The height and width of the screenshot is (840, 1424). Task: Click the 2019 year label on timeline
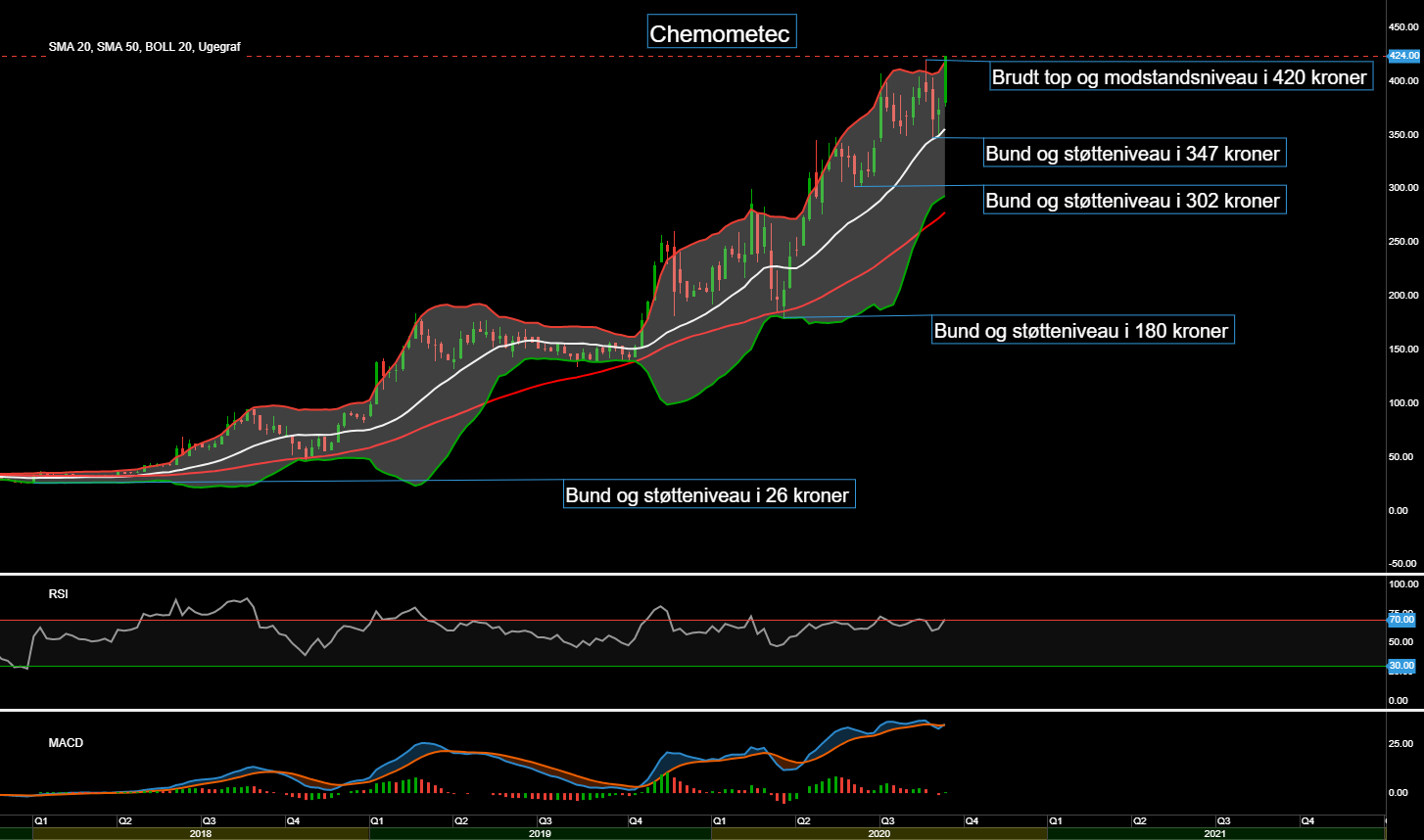click(540, 834)
